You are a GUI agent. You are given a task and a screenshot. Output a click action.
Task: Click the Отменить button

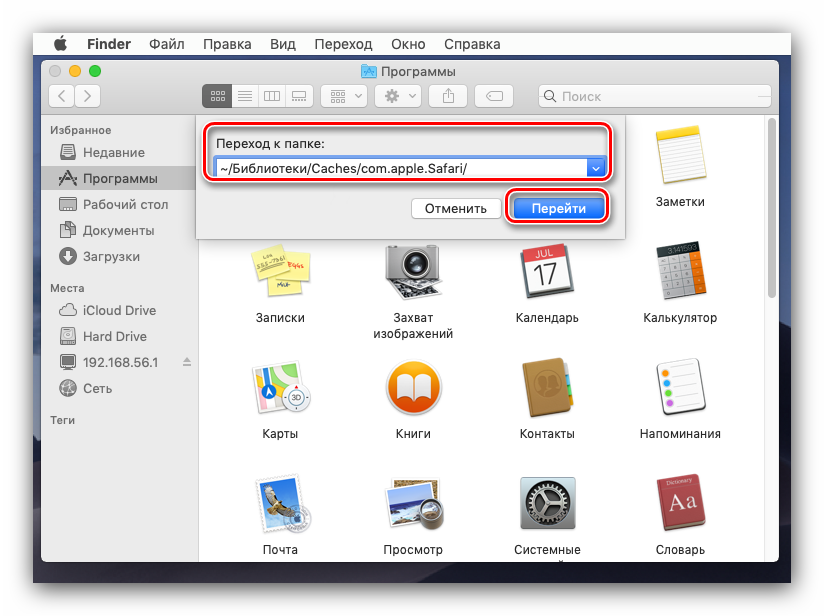tap(455, 208)
